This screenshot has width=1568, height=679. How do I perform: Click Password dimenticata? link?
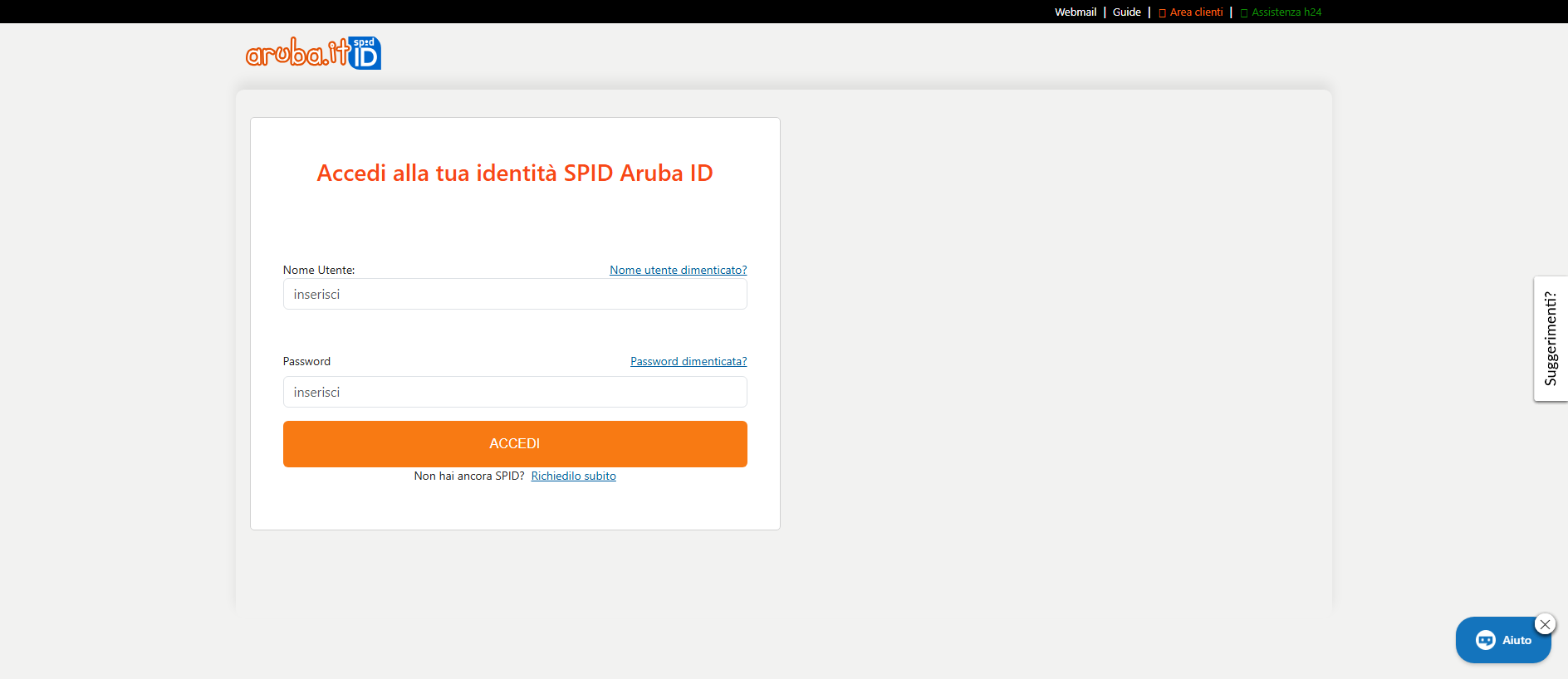tap(688, 361)
